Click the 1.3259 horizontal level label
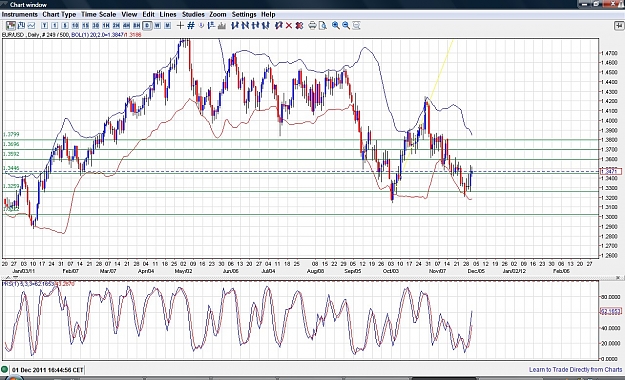Image resolution: width=625 pixels, height=380 pixels. click(11, 186)
